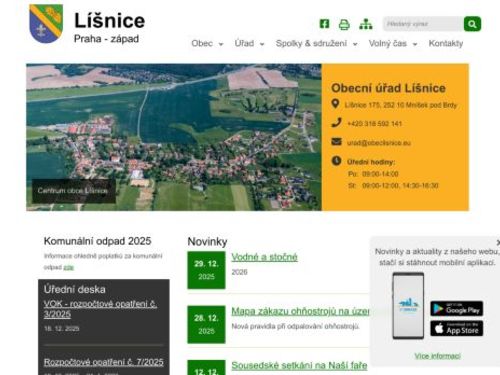Click the Komunální odpad 2025 heading
The width and height of the screenshot is (500, 375).
pyautogui.click(x=97, y=241)
